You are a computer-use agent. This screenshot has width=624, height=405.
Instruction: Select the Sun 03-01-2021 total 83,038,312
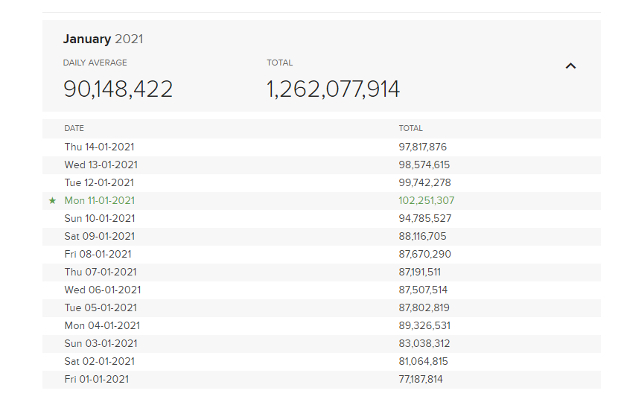point(423,343)
